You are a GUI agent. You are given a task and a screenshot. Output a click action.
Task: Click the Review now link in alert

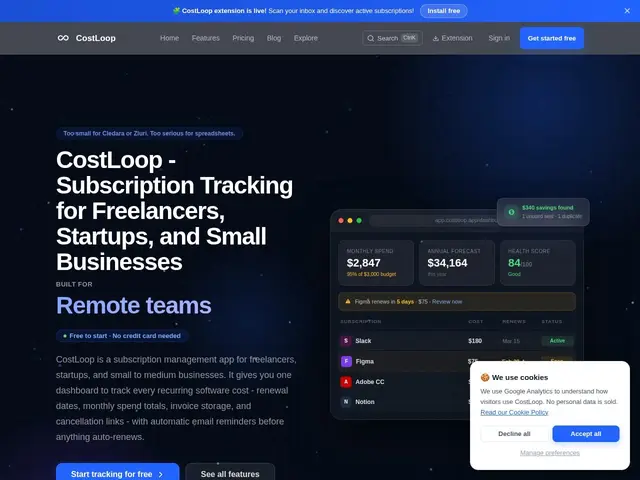point(447,302)
